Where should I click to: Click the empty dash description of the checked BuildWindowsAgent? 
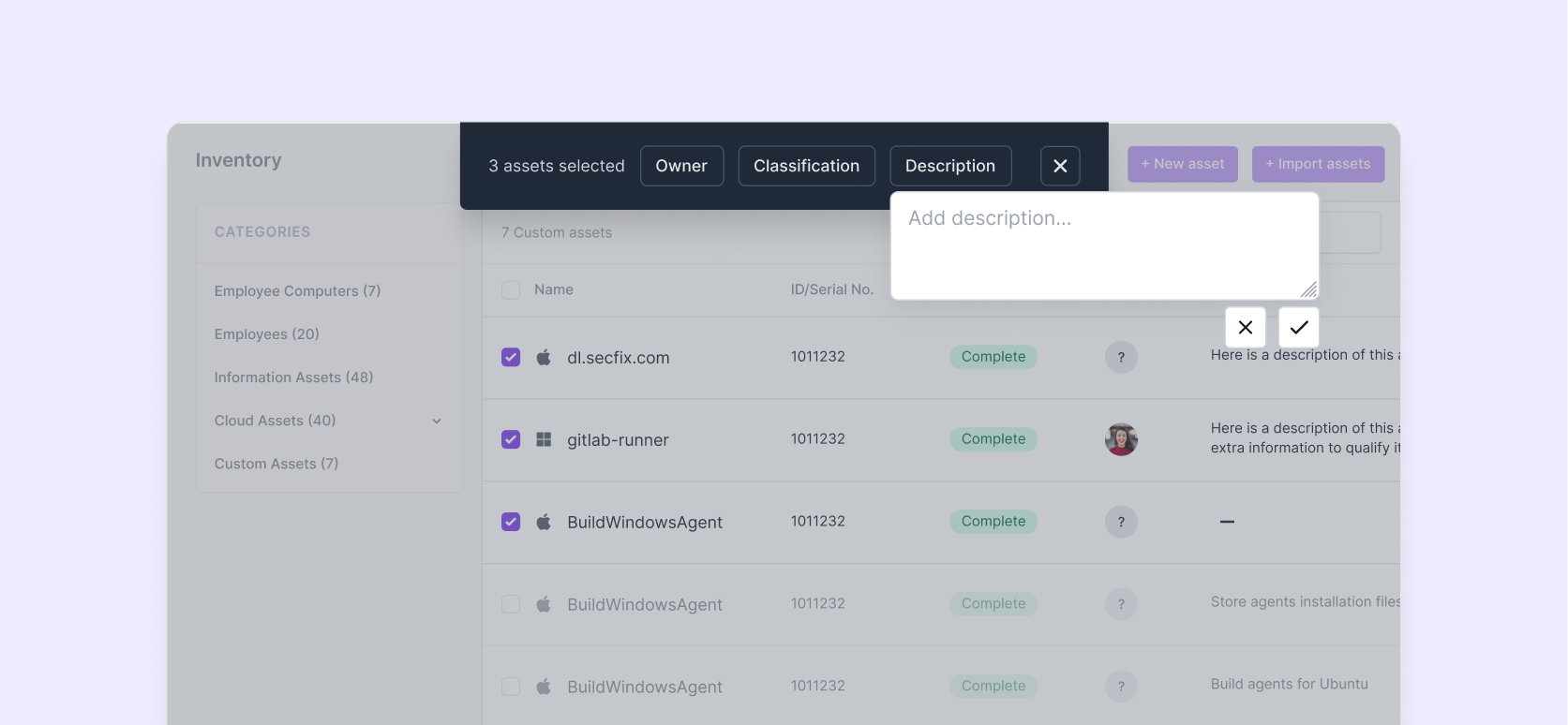click(1227, 522)
